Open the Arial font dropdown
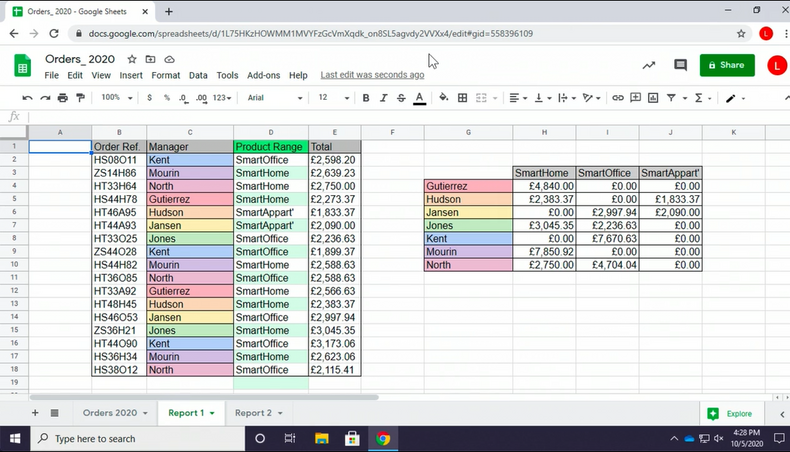 pos(272,98)
